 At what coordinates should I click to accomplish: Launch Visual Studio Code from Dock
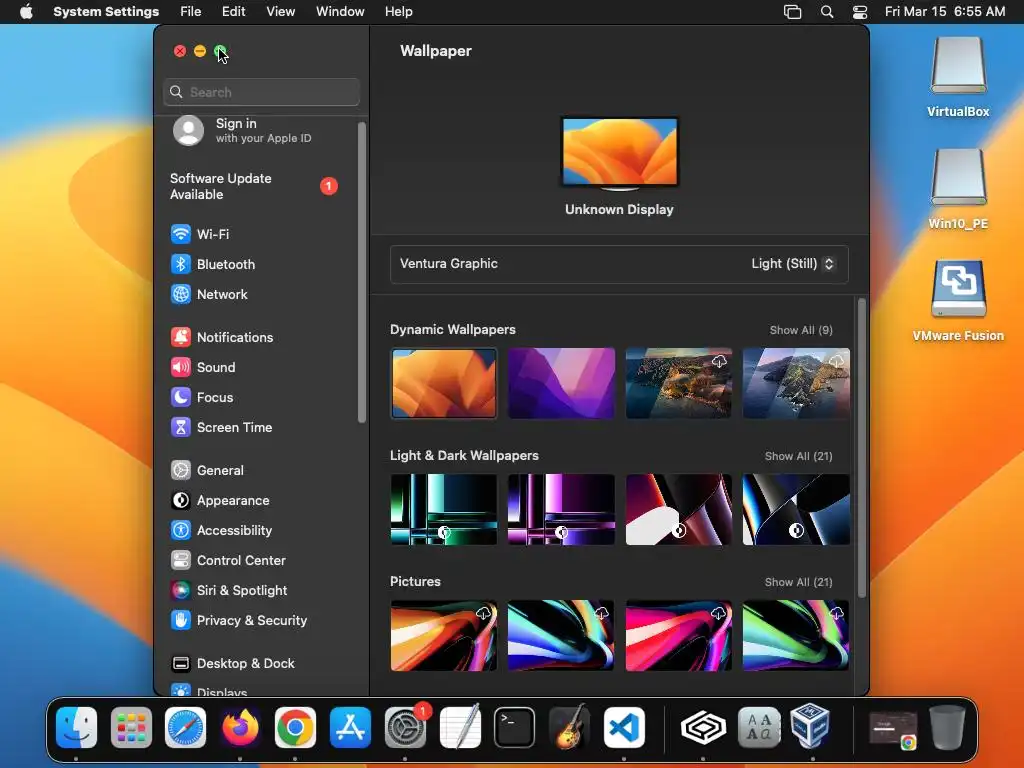pyautogui.click(x=624, y=728)
